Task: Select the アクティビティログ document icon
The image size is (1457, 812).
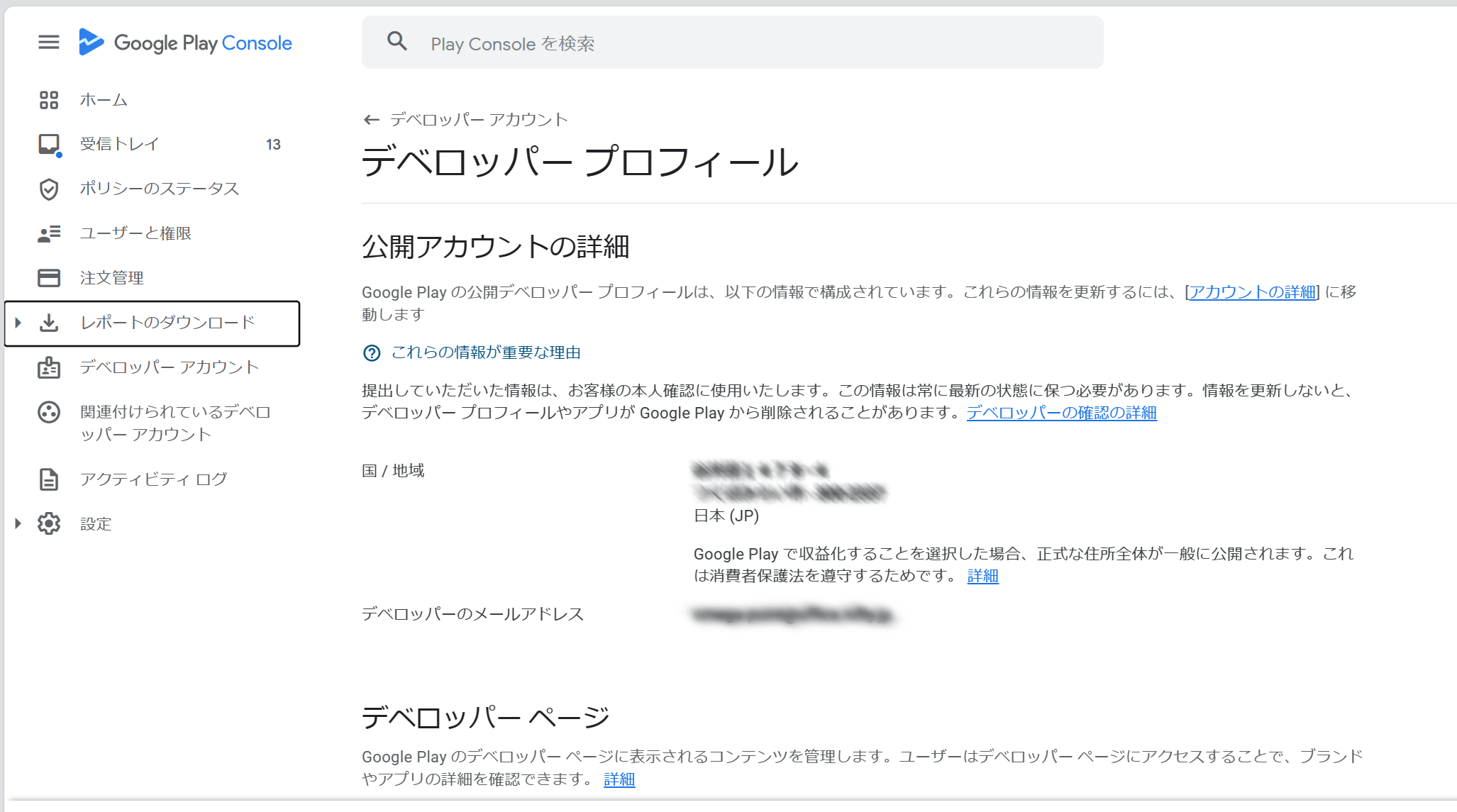Action: click(48, 479)
